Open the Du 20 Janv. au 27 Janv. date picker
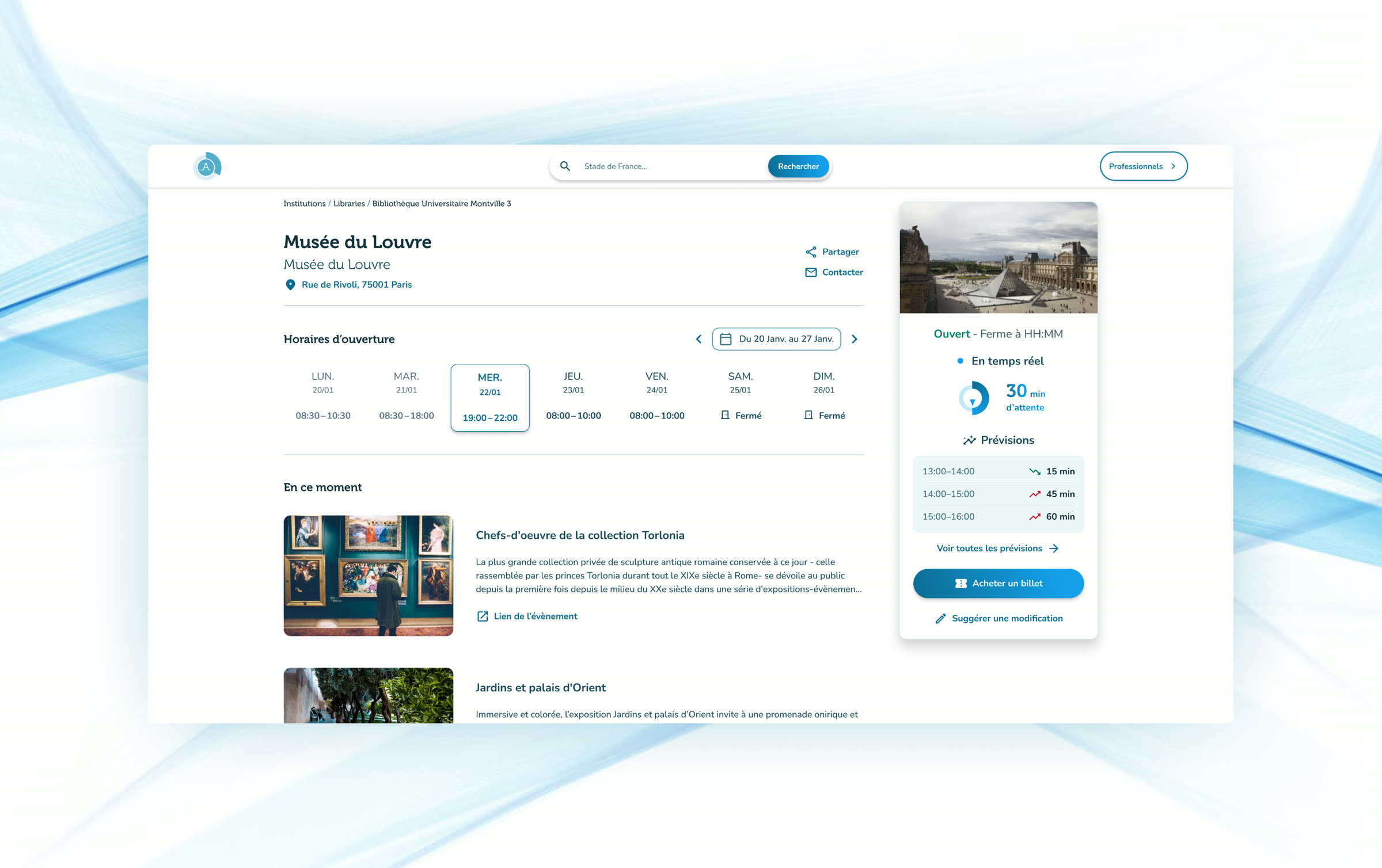This screenshot has width=1382, height=868. click(776, 339)
